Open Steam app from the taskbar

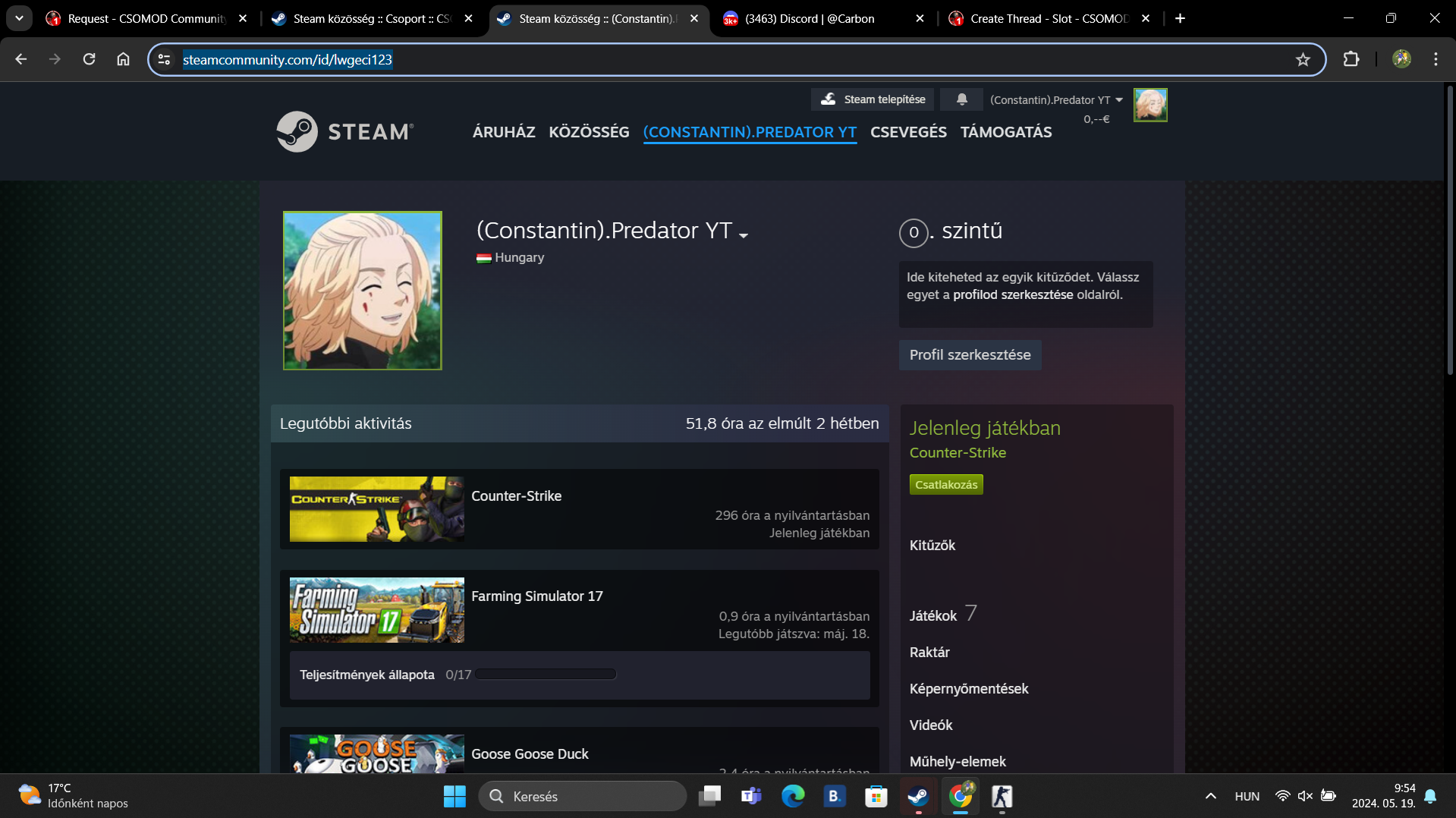point(918,796)
